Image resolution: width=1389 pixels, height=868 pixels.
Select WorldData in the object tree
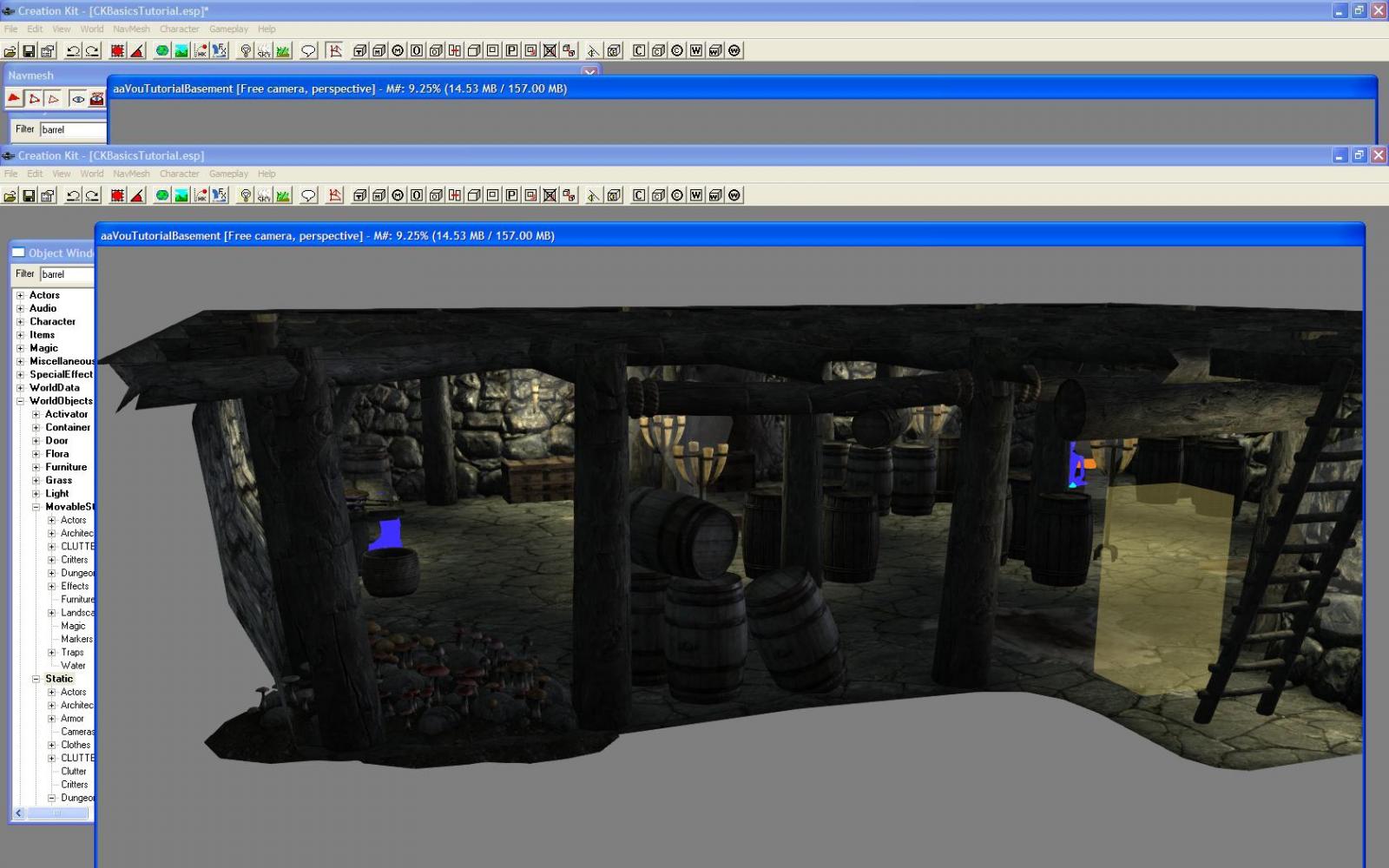point(55,388)
